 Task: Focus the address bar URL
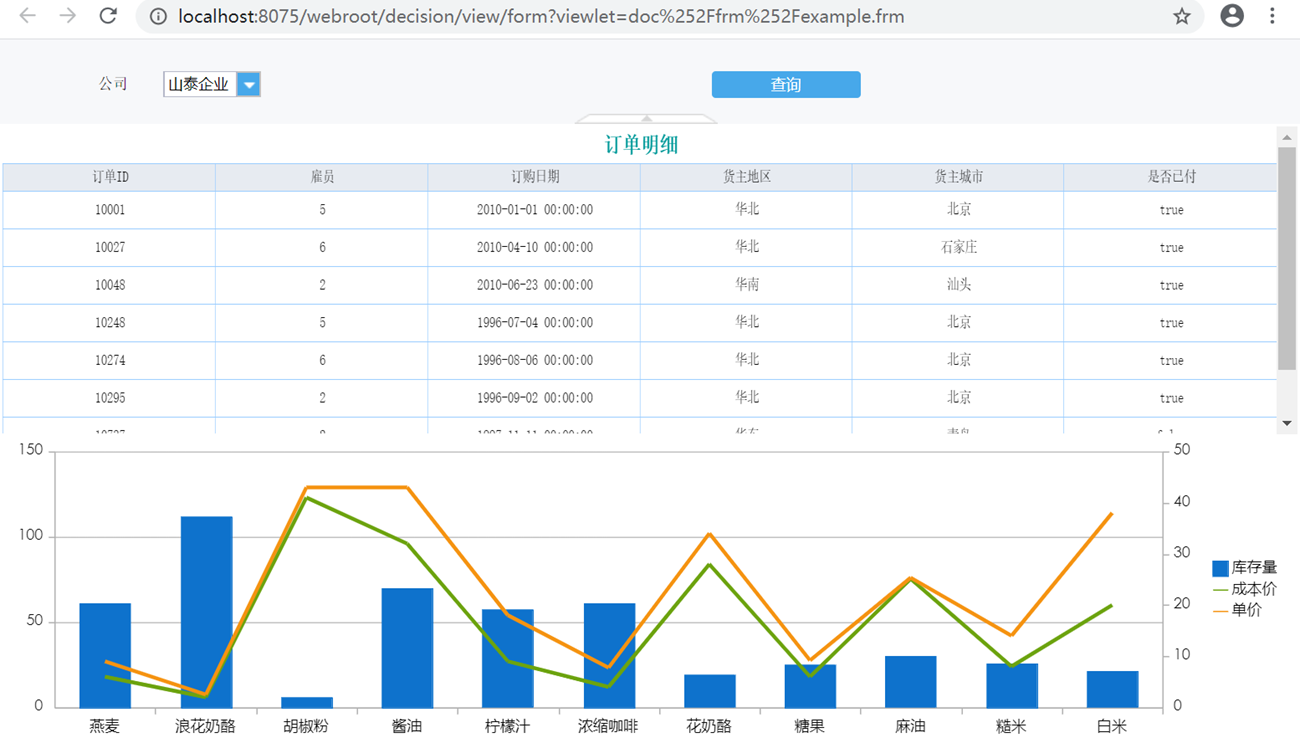coord(540,17)
